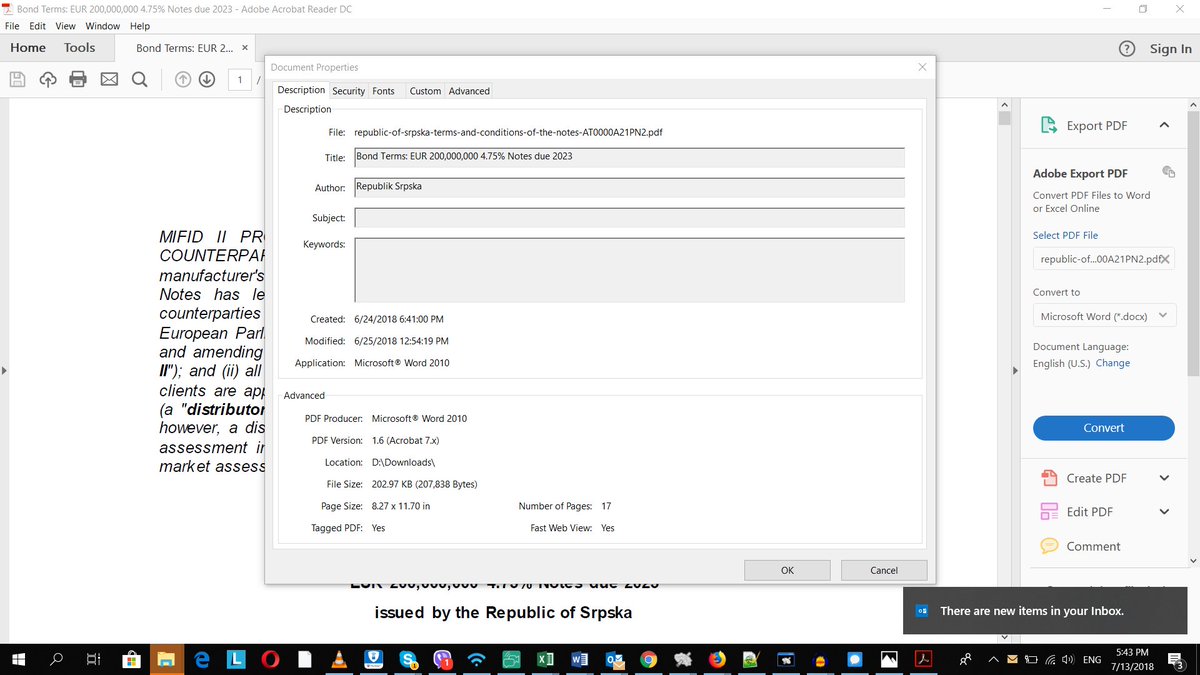Expand left navigation pane arrow
The height and width of the screenshot is (675, 1200).
click(4, 371)
